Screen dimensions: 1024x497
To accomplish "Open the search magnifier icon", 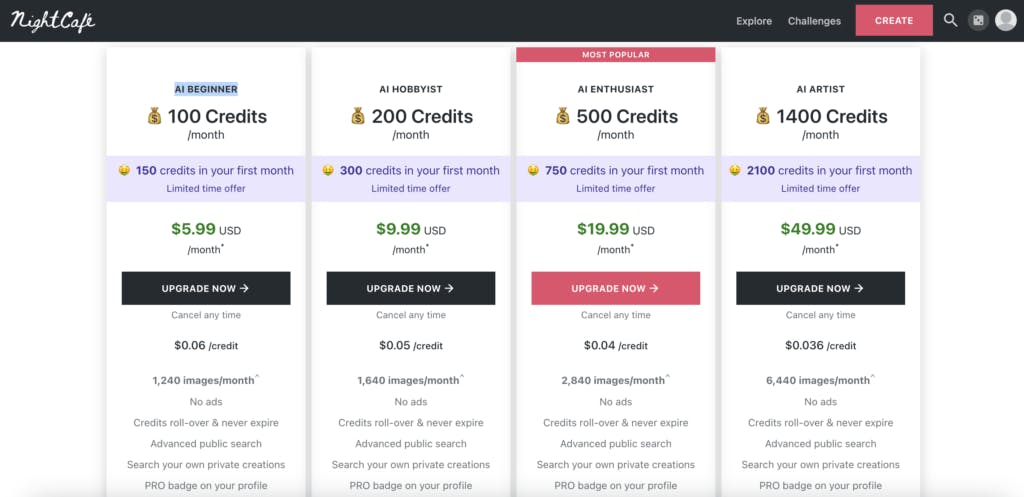I will pos(951,20).
